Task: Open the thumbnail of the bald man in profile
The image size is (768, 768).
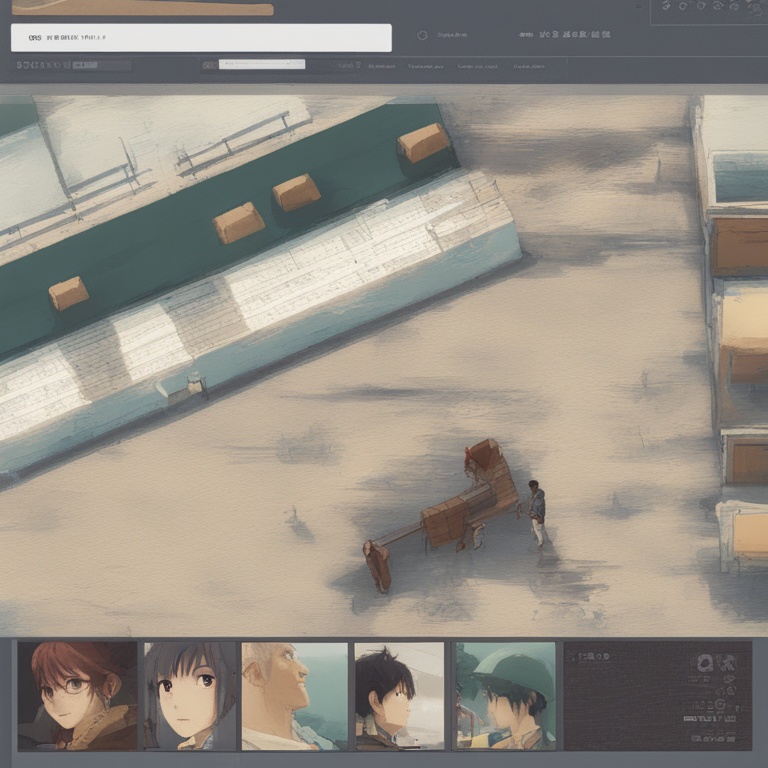Action: 295,696
